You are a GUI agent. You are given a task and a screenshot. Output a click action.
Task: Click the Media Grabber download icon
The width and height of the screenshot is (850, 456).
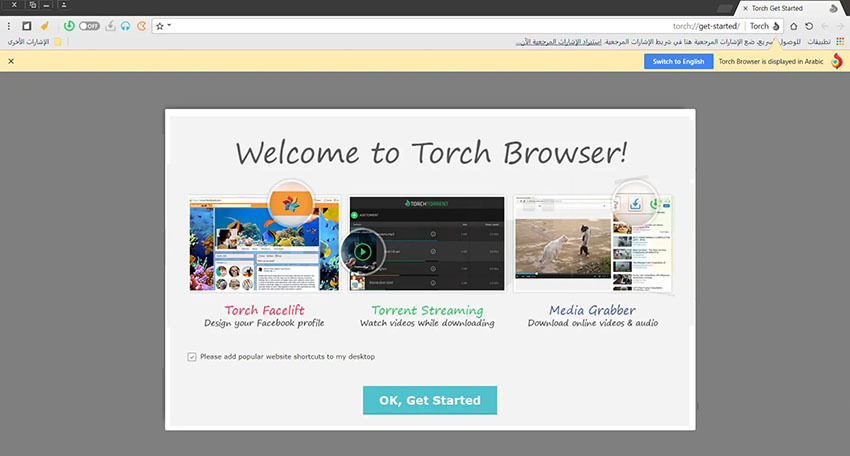pyautogui.click(x=110, y=25)
